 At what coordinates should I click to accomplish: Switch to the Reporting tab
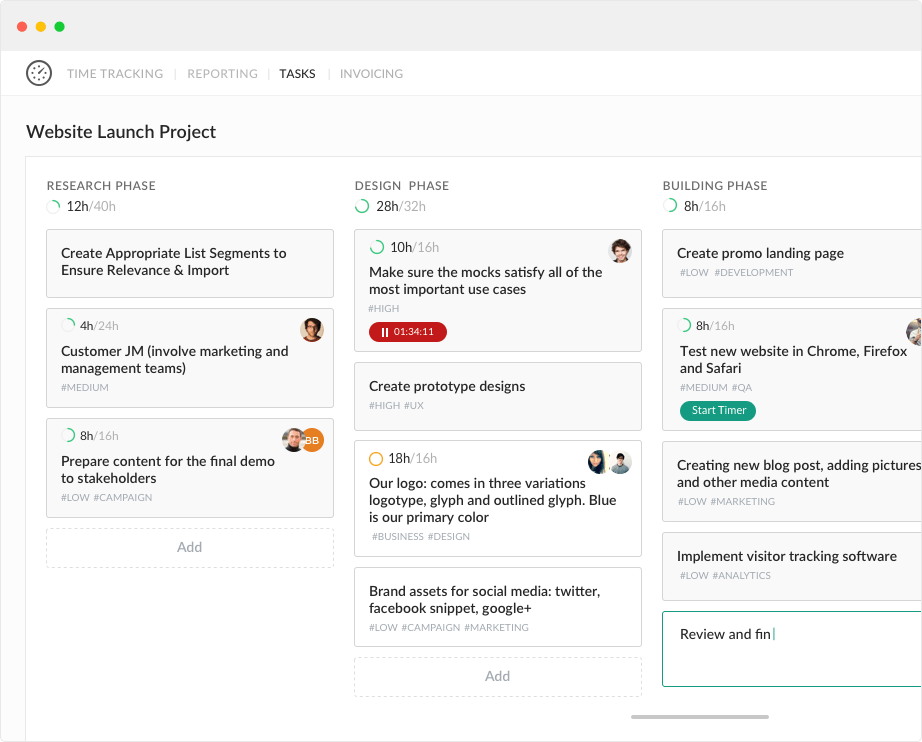pyautogui.click(x=222, y=73)
